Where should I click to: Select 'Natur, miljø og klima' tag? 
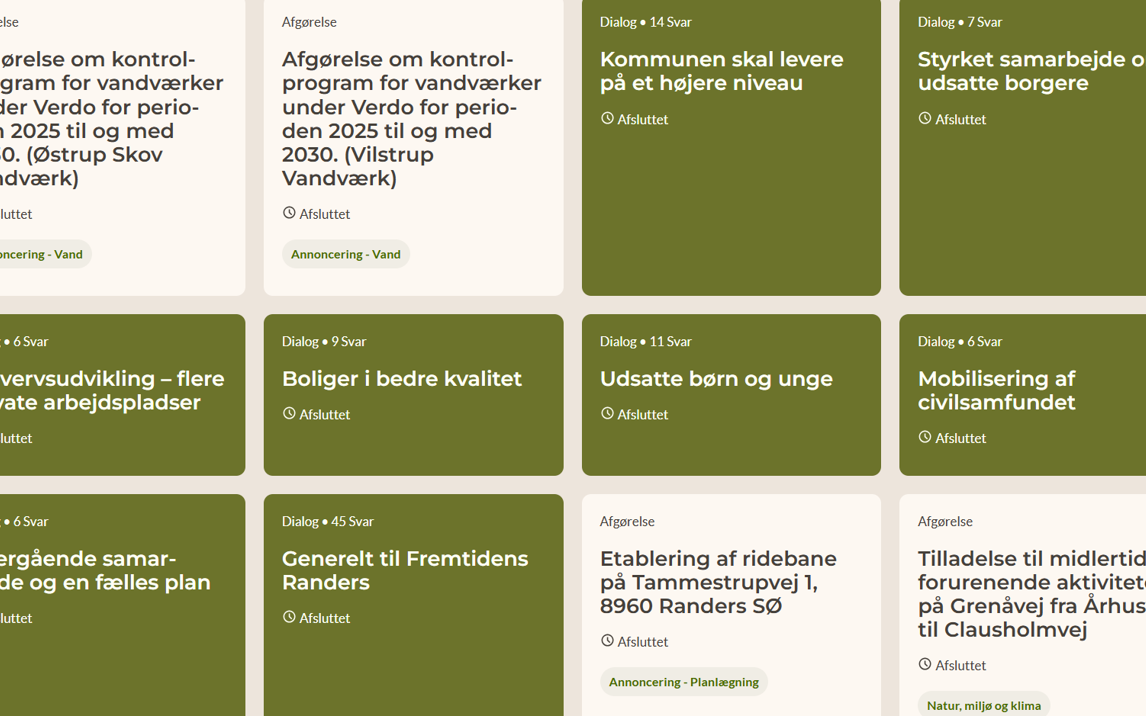tap(983, 705)
